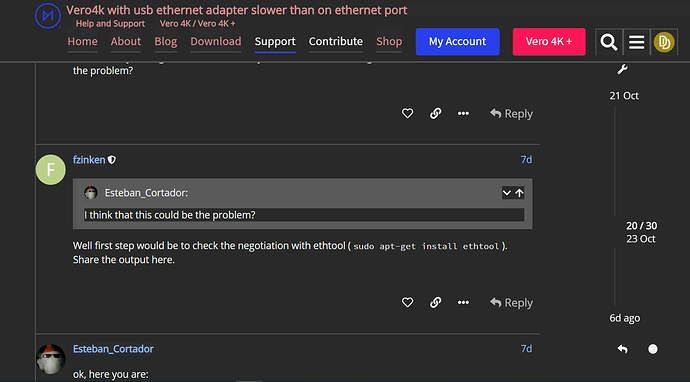Click the 'sudo apt-get install ethtool' code
This screenshot has width=690, height=382.
pyautogui.click(x=426, y=246)
